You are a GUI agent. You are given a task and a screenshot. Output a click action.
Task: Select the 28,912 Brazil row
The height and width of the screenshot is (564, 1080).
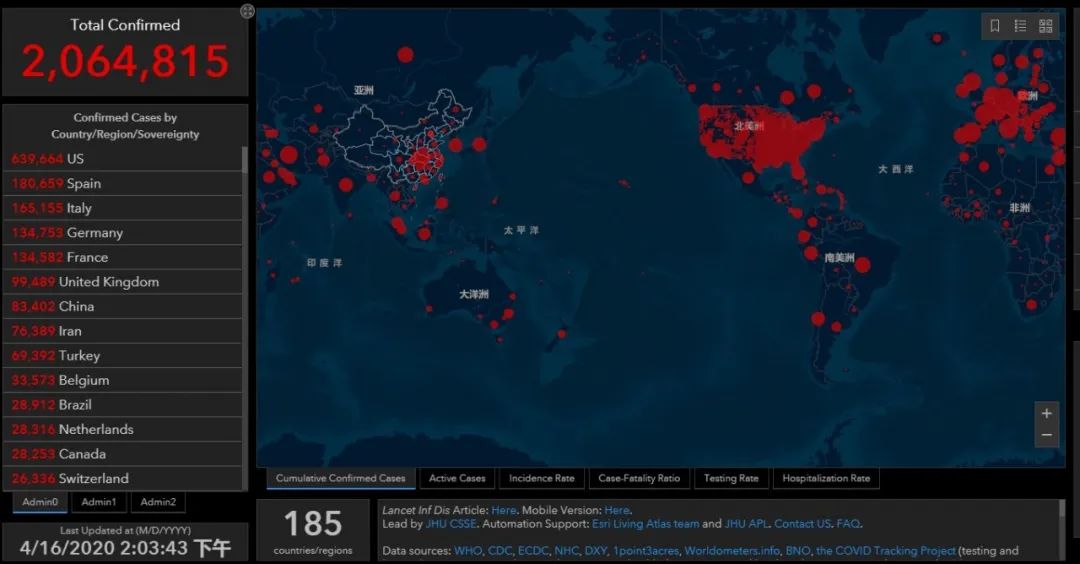click(x=123, y=405)
